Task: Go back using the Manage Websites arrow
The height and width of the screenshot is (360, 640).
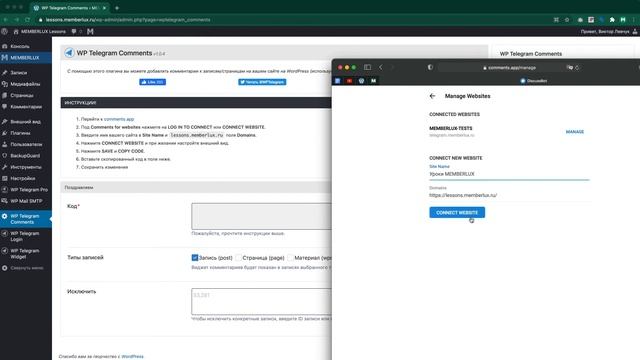Action: coord(432,96)
